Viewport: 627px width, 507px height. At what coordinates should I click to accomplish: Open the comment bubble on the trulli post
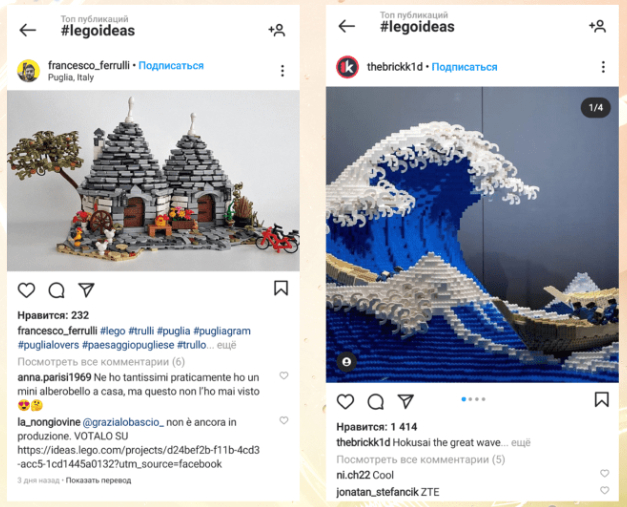56,290
